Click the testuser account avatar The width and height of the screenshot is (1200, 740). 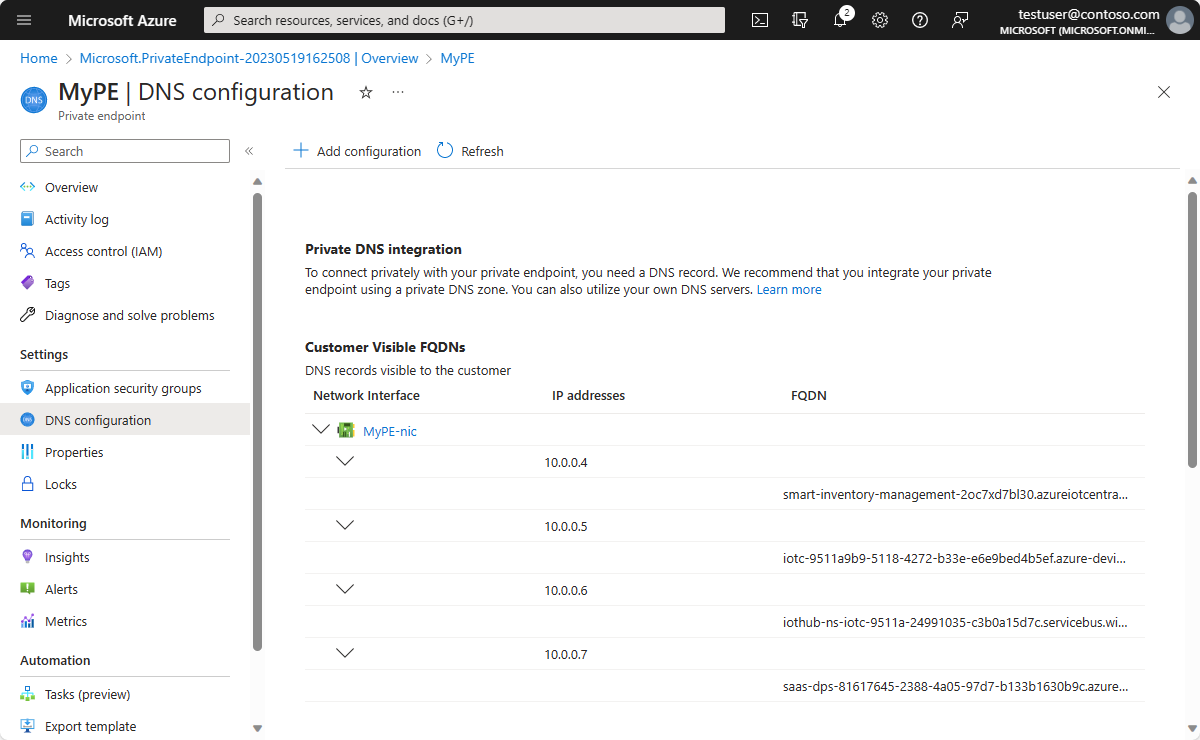pos(1178,19)
